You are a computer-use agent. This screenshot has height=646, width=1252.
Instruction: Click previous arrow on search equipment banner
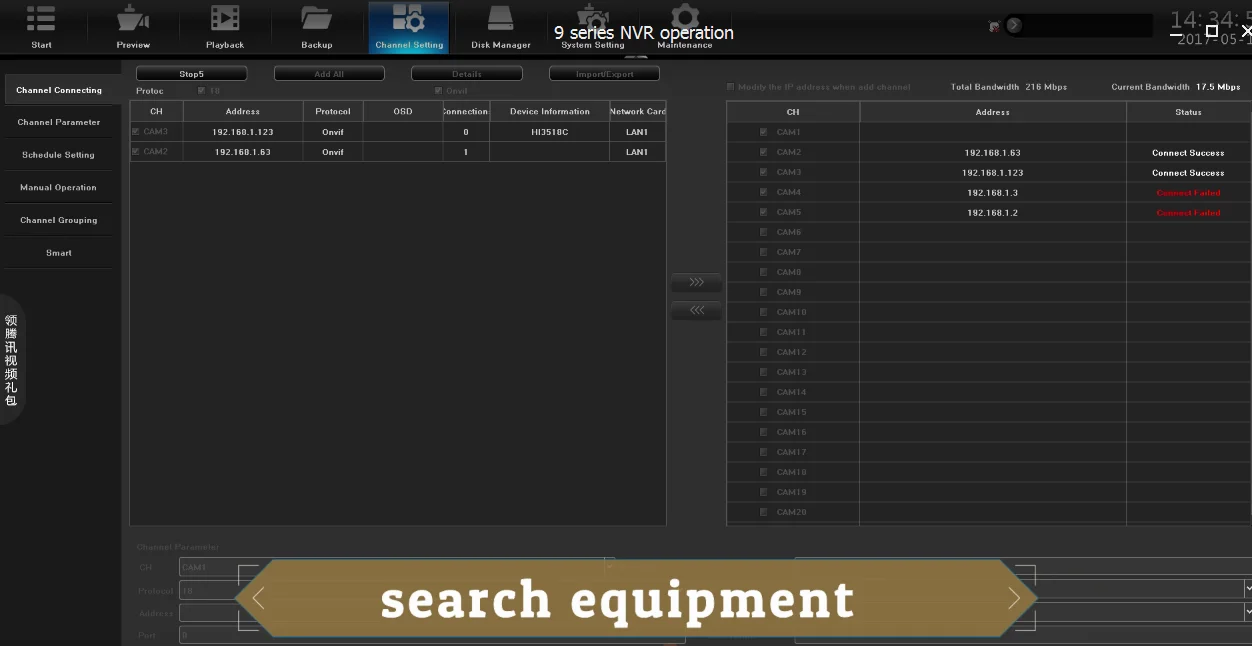click(x=259, y=598)
